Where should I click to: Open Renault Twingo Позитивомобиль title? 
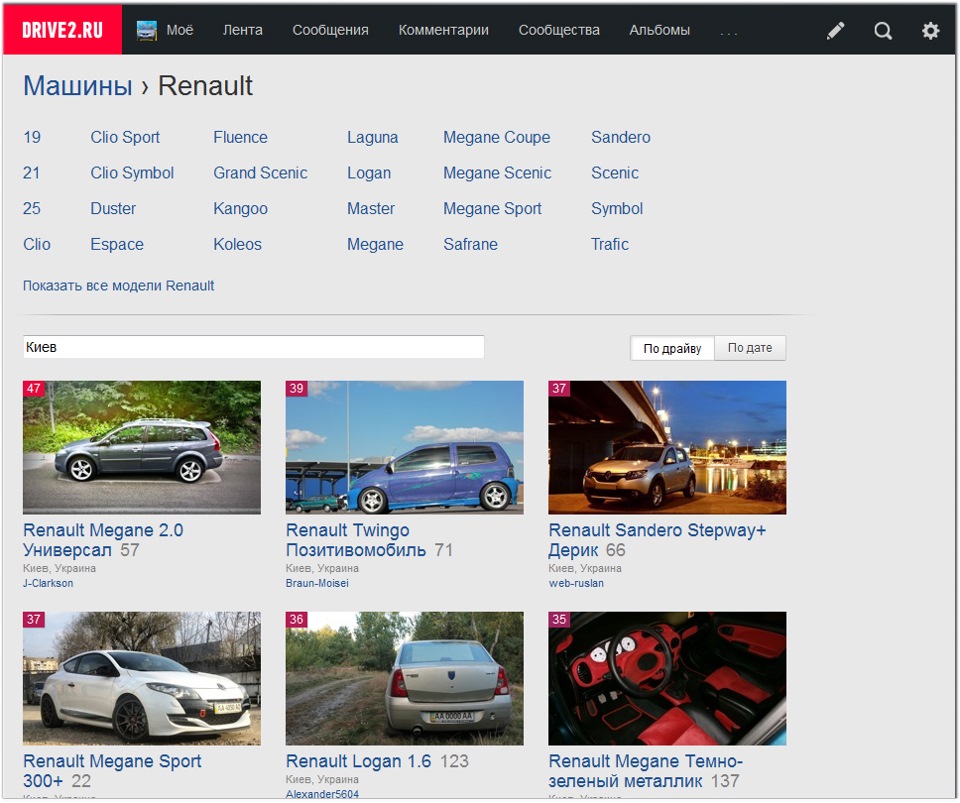(356, 540)
